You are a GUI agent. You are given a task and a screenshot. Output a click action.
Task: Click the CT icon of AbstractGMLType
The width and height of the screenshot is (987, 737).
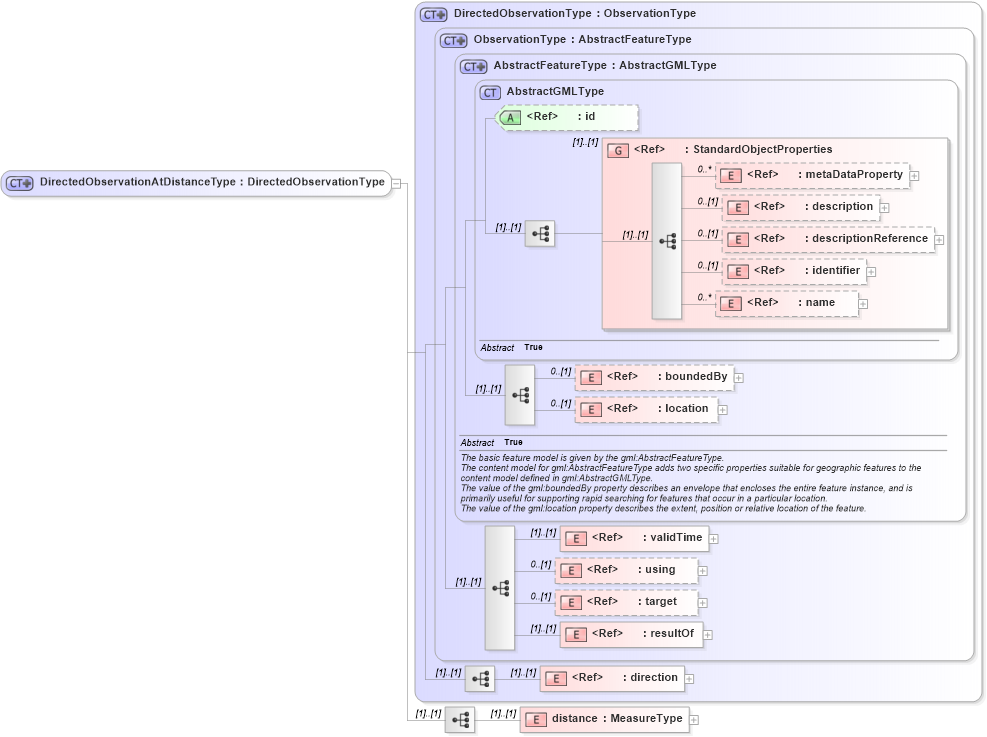click(490, 93)
